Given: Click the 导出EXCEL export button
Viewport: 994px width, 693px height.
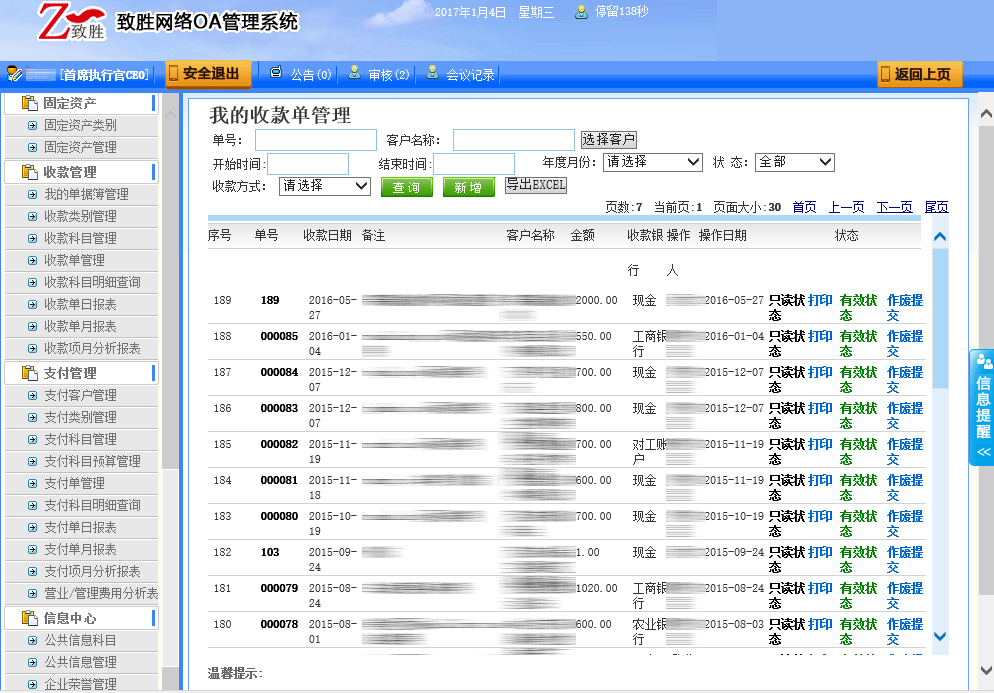Looking at the screenshot, I should click(x=536, y=185).
